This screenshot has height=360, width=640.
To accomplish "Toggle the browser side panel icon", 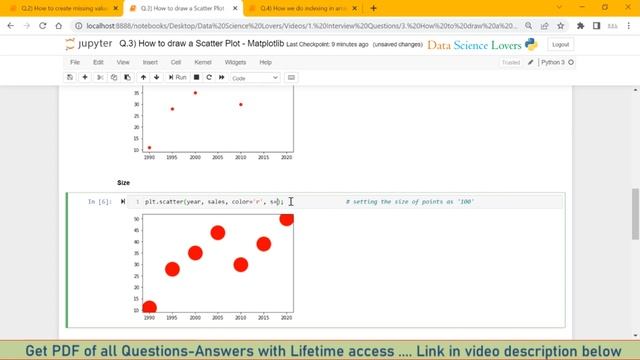I will pos(596,26).
